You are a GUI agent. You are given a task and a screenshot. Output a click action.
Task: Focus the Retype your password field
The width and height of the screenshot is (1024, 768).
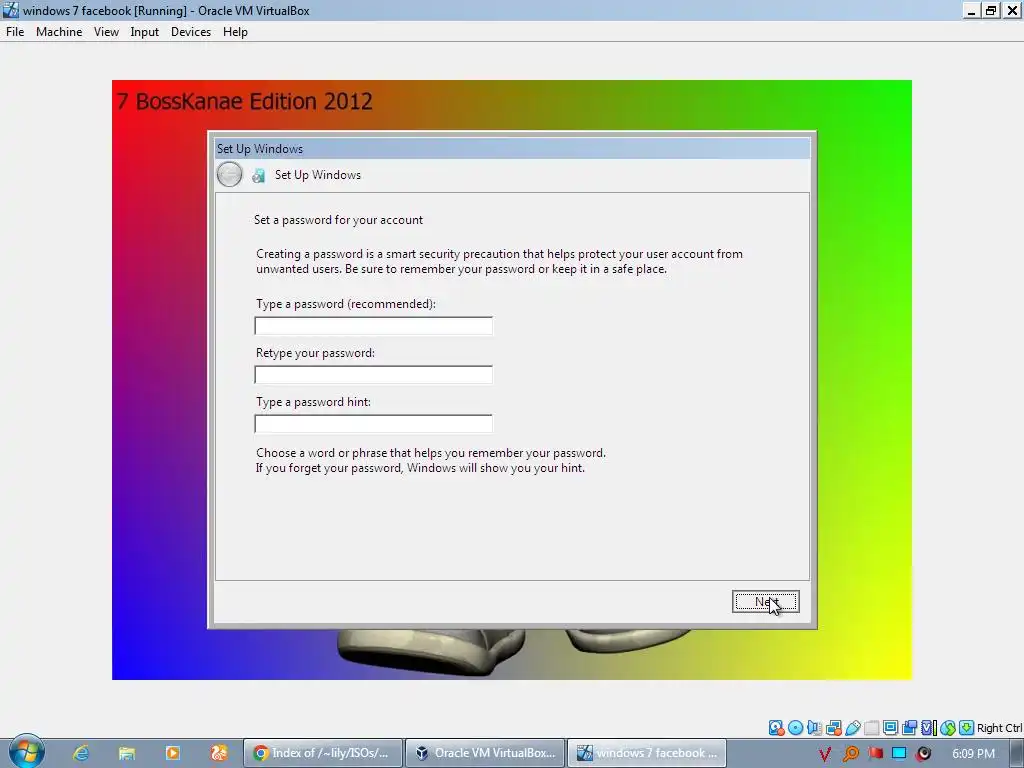click(x=374, y=375)
